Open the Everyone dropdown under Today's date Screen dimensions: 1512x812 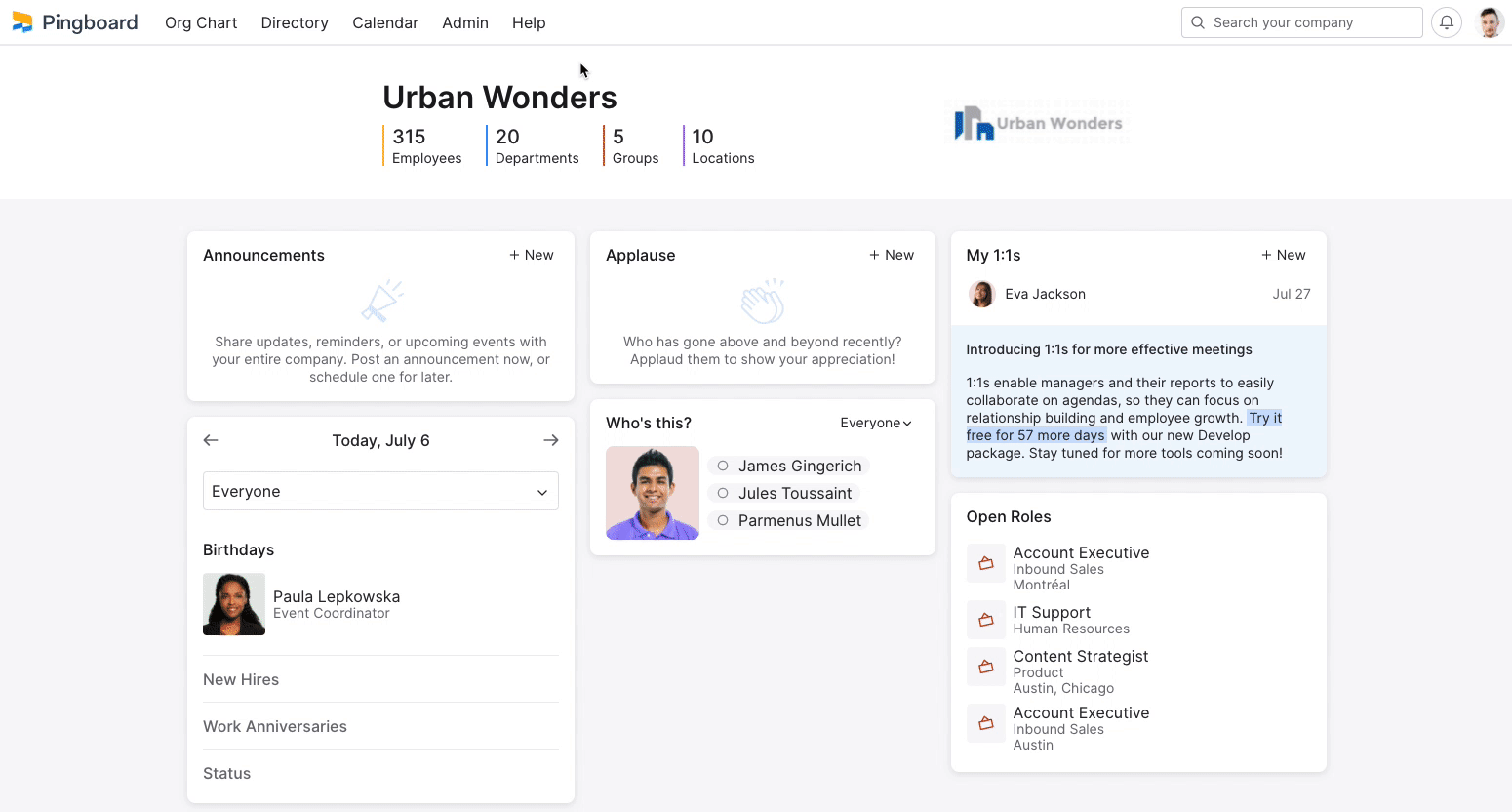tap(380, 491)
